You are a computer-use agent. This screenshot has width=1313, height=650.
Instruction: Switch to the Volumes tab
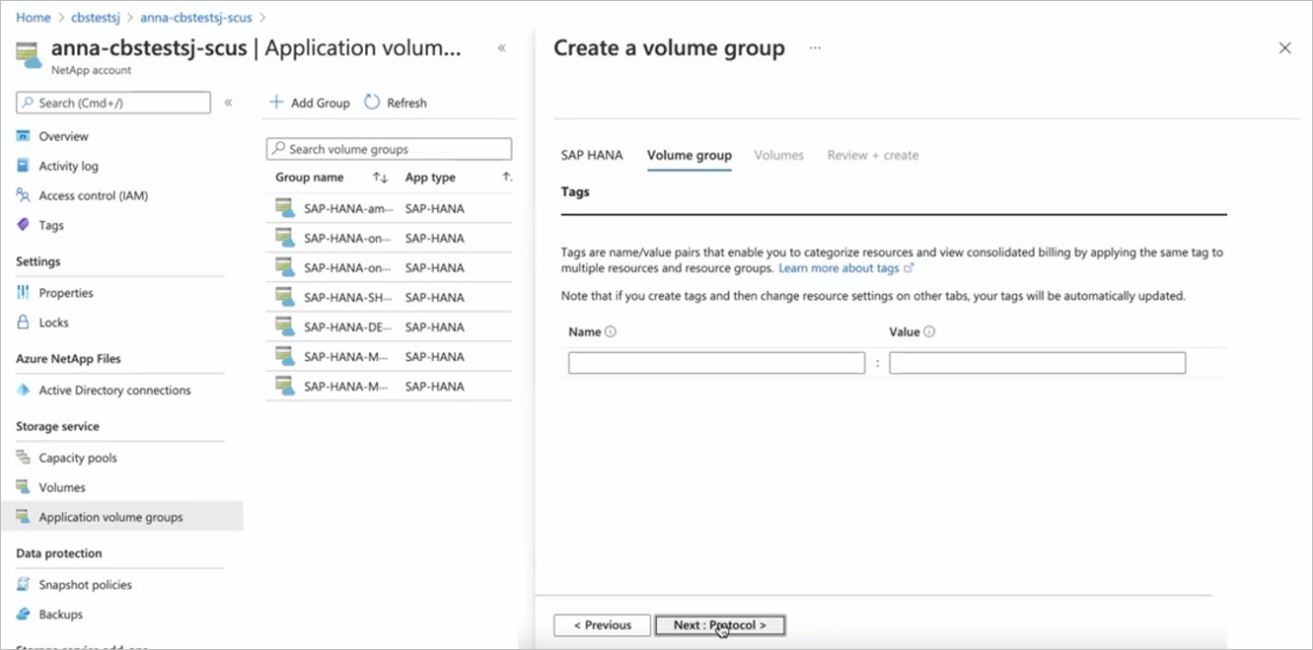tap(779, 155)
